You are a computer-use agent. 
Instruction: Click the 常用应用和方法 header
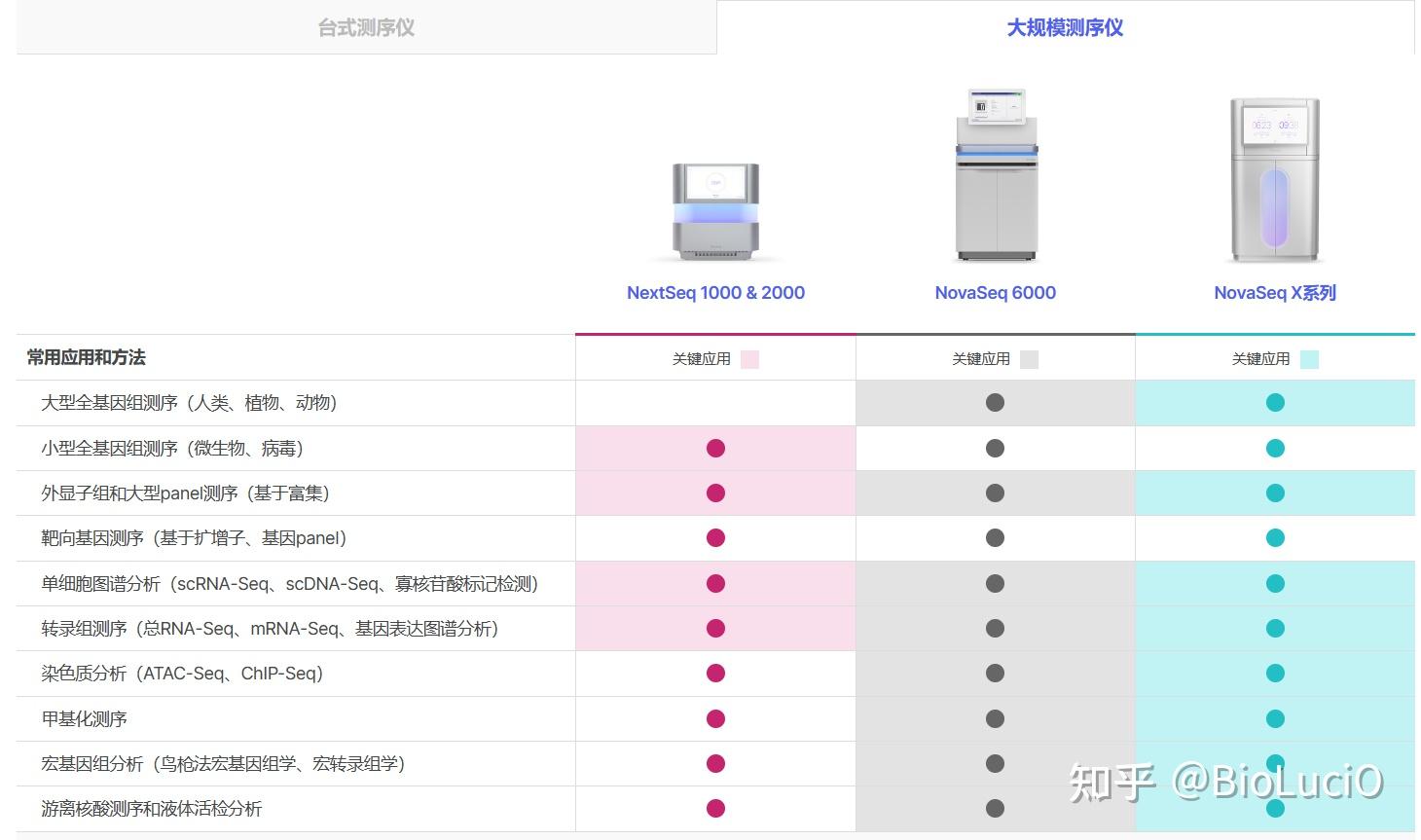[x=87, y=357]
